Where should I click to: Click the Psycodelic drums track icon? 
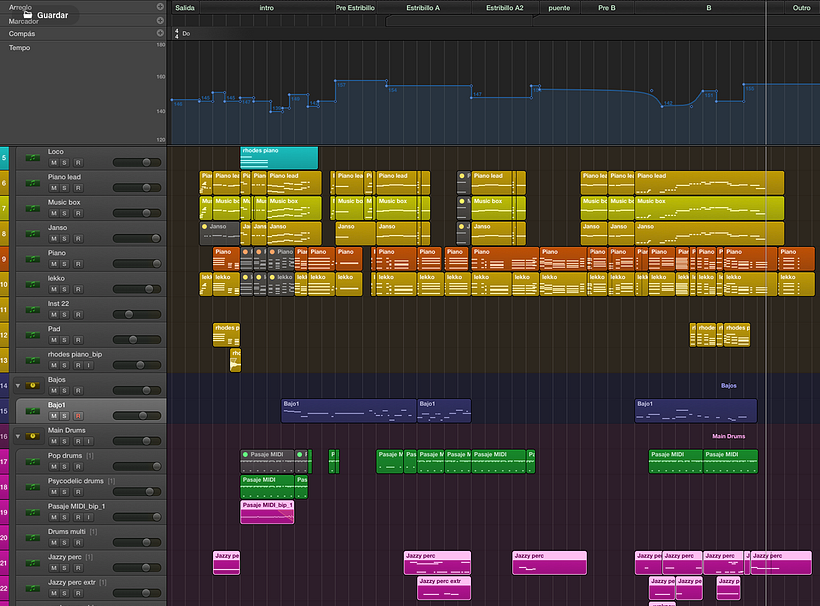[x=33, y=487]
